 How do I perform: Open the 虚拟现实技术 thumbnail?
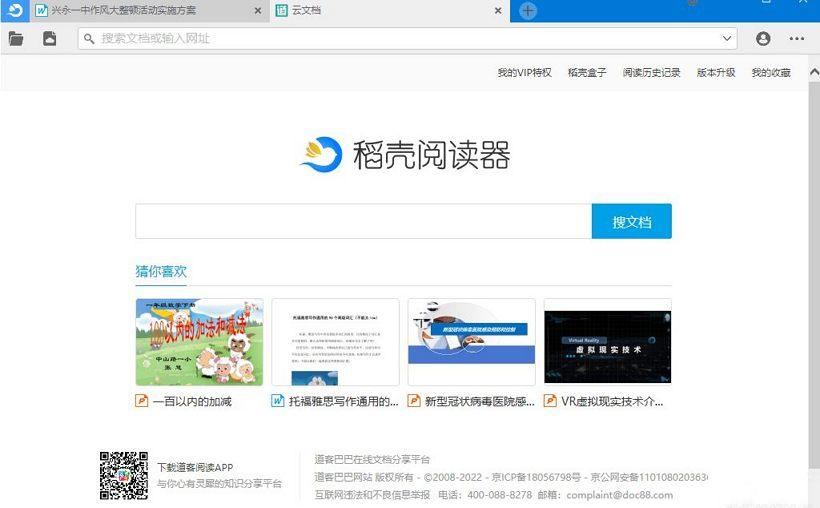point(608,342)
